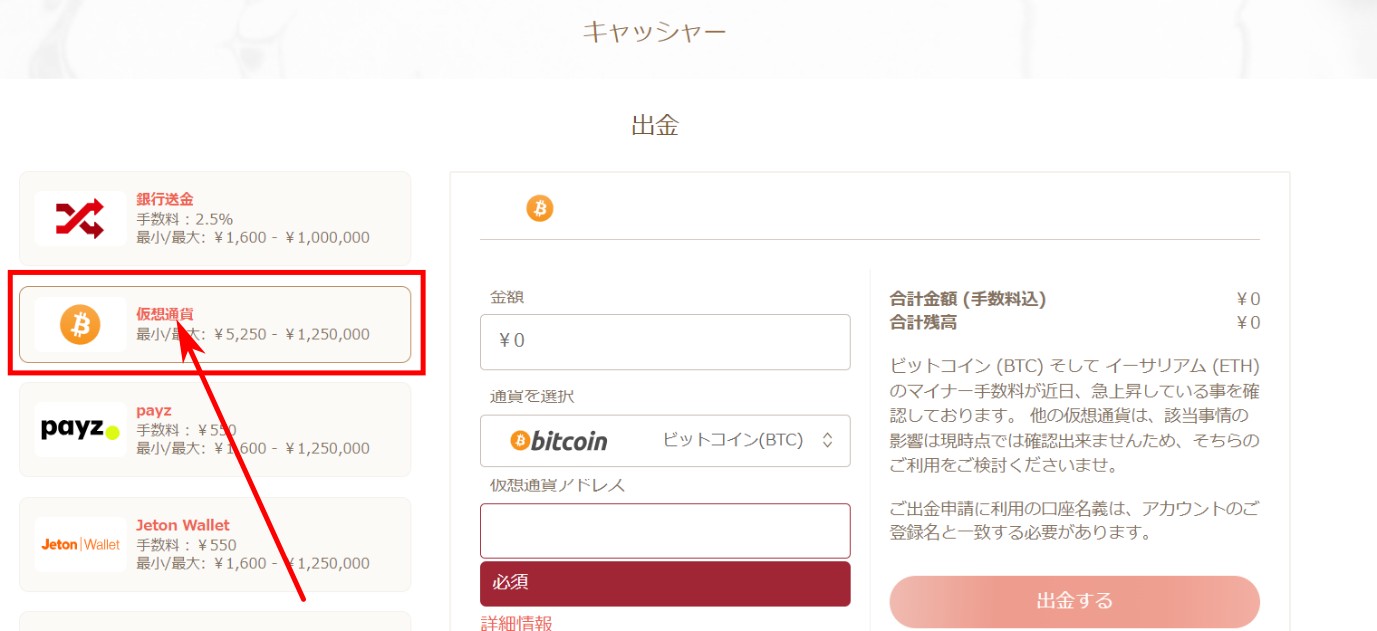Select the 銀行送金 withdrawal method
Viewport: 1377px width, 631px height.
click(x=215, y=218)
